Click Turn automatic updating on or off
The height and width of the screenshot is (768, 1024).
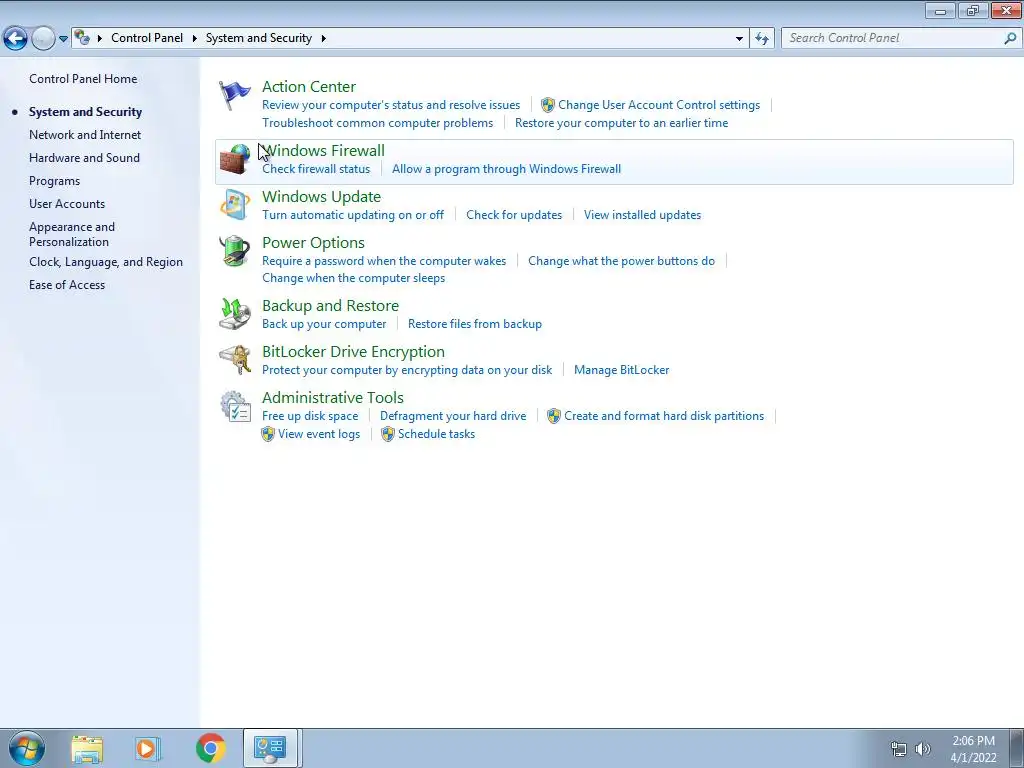[353, 215]
